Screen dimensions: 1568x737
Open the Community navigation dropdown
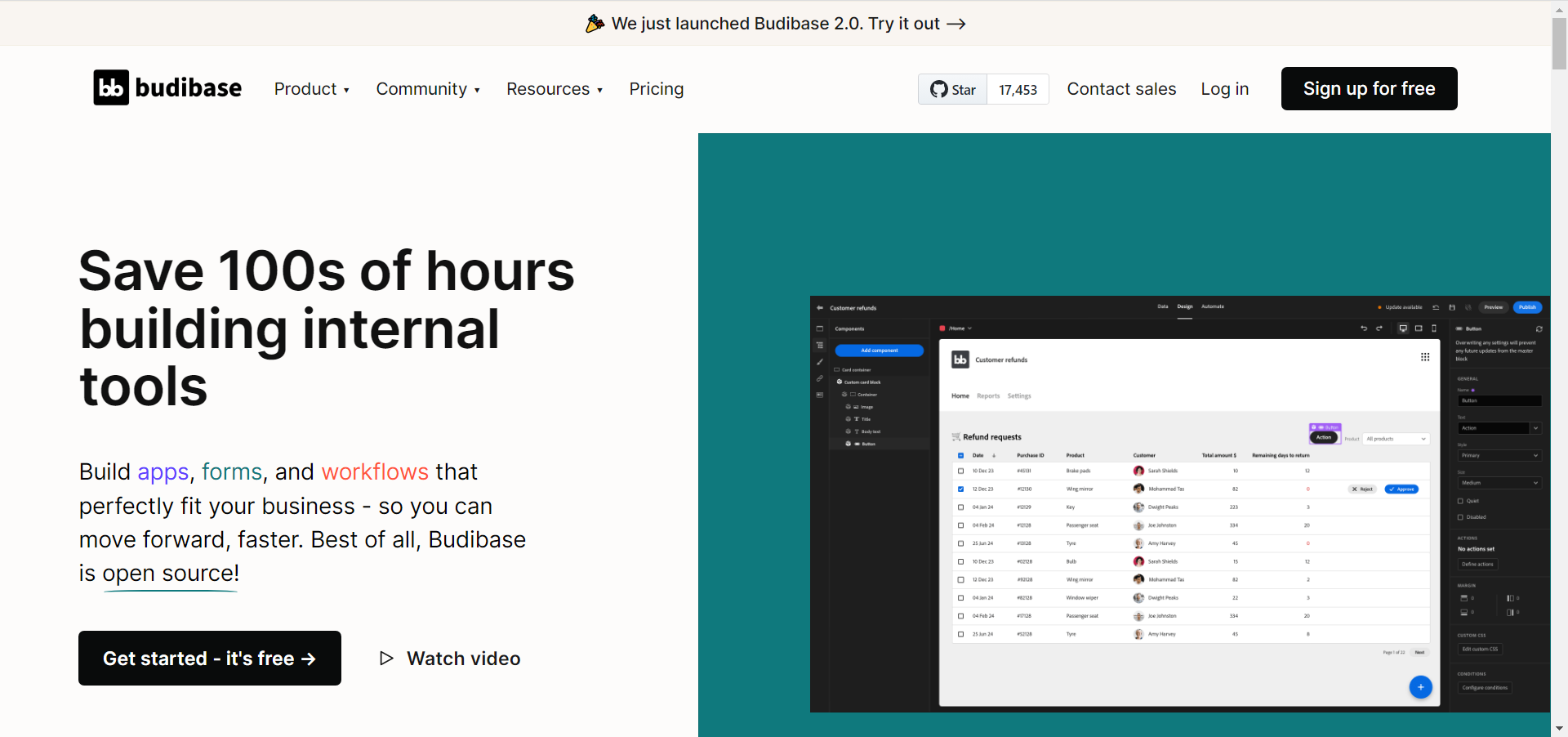coord(427,89)
